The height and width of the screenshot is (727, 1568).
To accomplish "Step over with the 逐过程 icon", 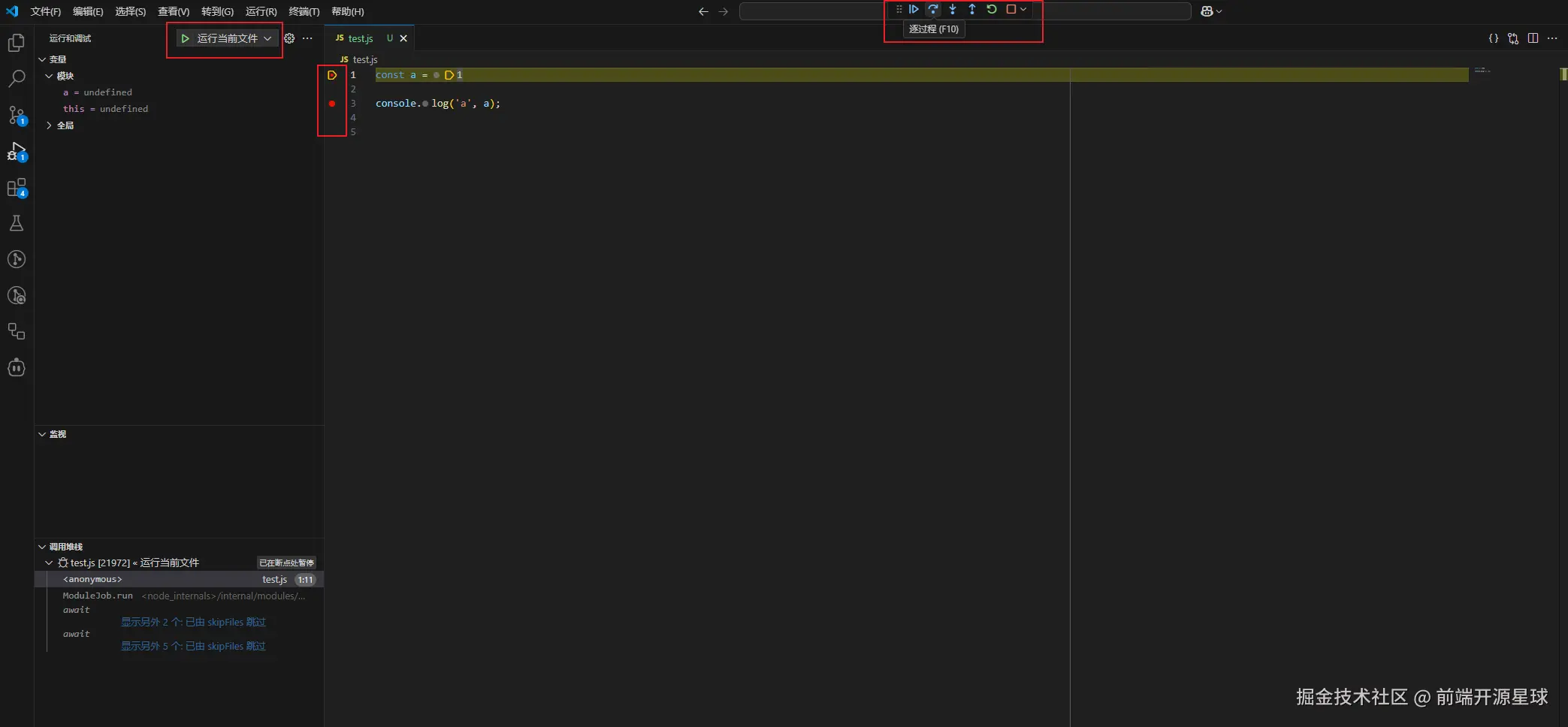I will tap(933, 10).
